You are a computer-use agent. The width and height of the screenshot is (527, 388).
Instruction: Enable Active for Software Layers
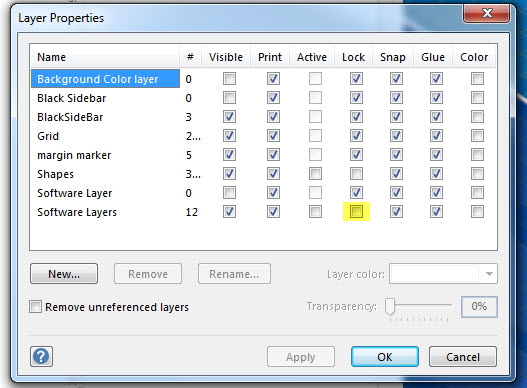point(315,212)
